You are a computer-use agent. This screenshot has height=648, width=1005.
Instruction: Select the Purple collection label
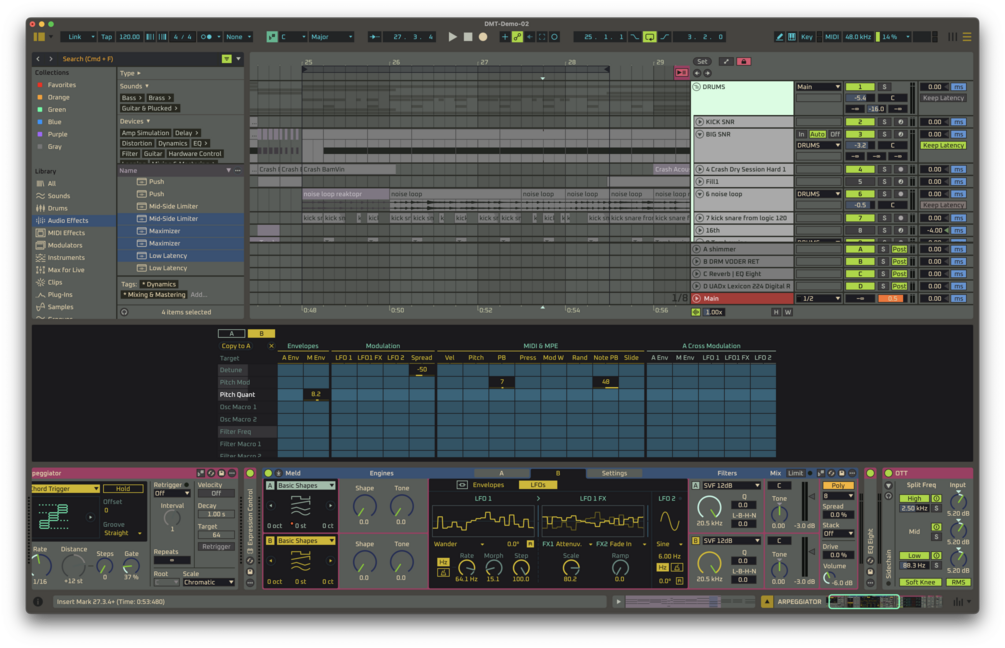point(57,134)
